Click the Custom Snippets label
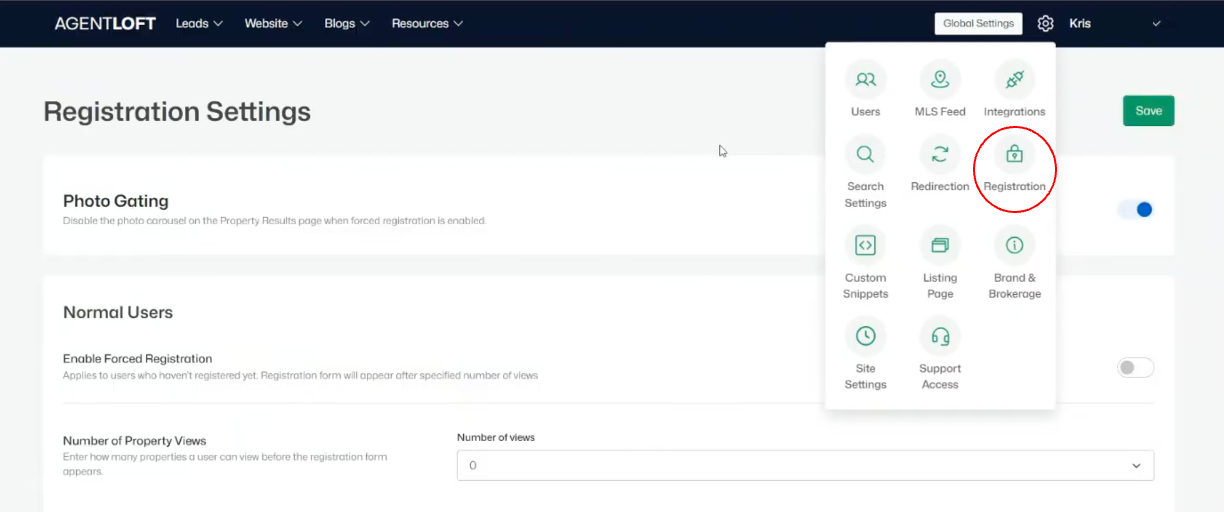Viewport: 1224px width, 512px height. (865, 286)
